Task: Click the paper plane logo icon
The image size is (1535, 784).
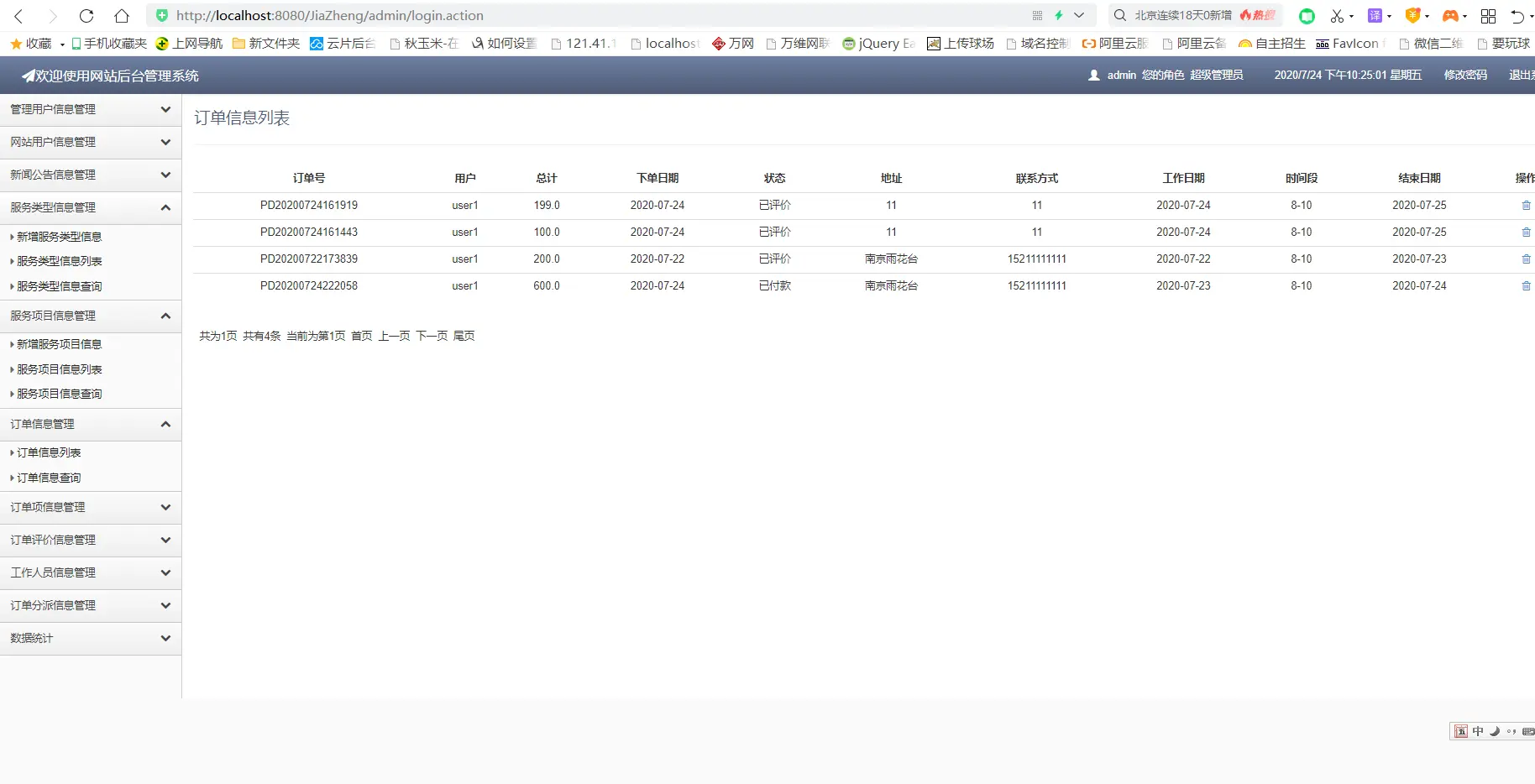Action: point(29,76)
